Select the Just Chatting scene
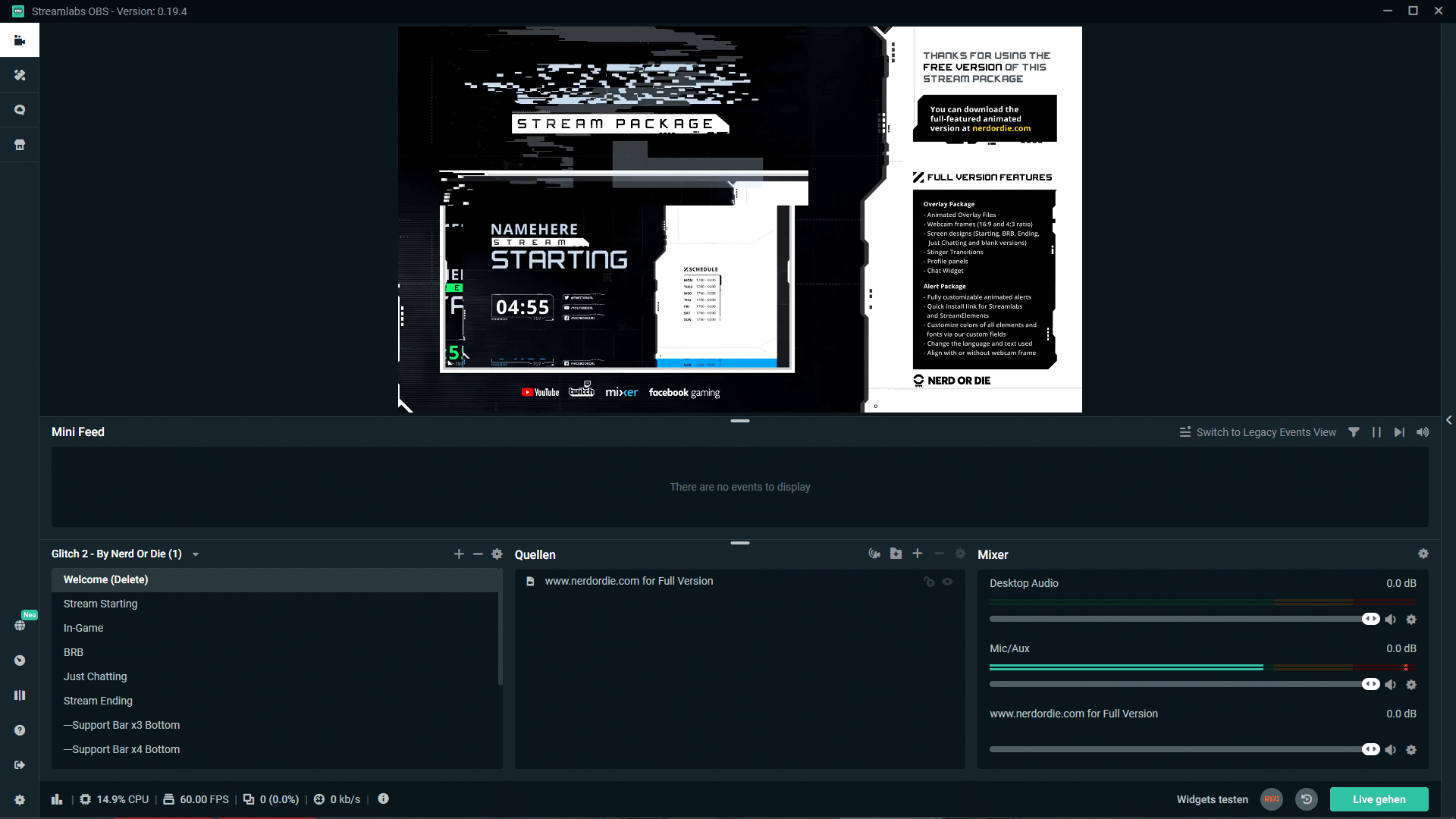The height and width of the screenshot is (819, 1456). 96,676
